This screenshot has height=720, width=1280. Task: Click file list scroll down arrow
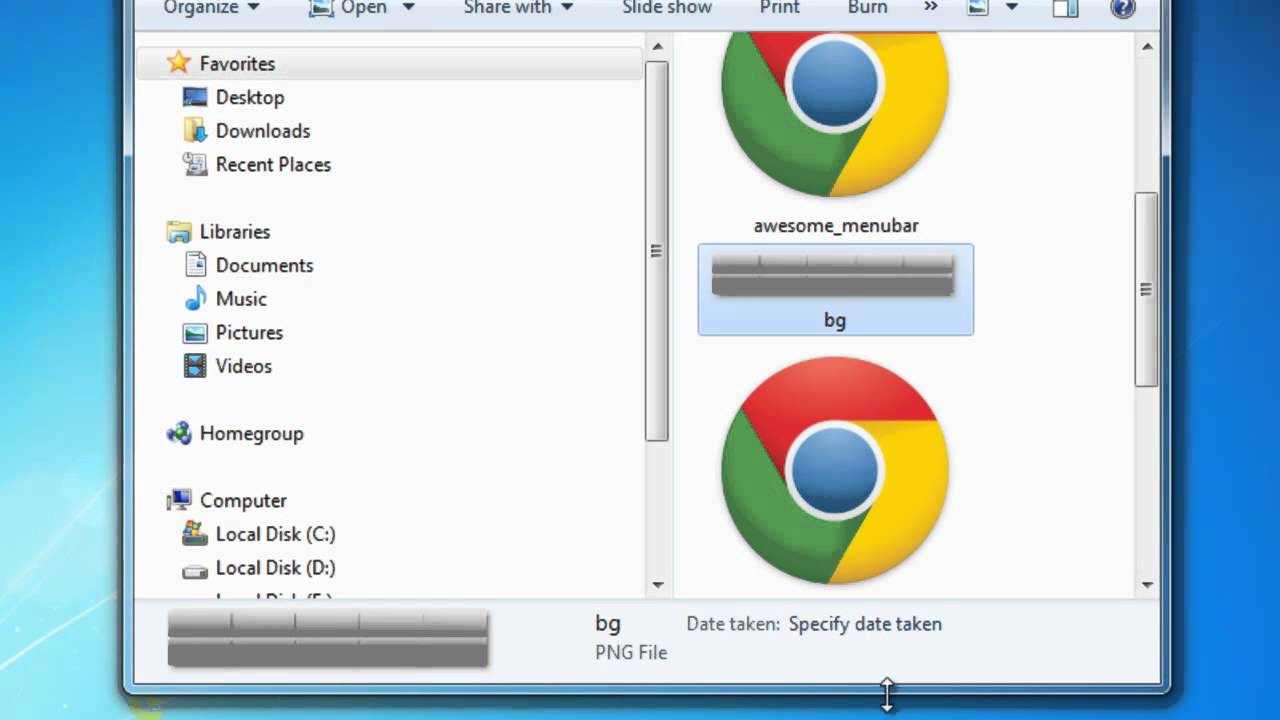click(x=1147, y=585)
